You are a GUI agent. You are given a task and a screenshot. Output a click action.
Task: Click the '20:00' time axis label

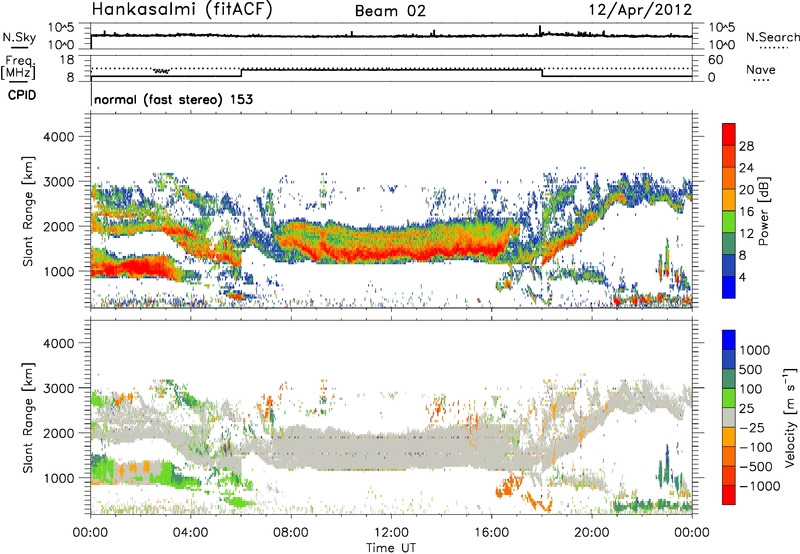[x=592, y=532]
